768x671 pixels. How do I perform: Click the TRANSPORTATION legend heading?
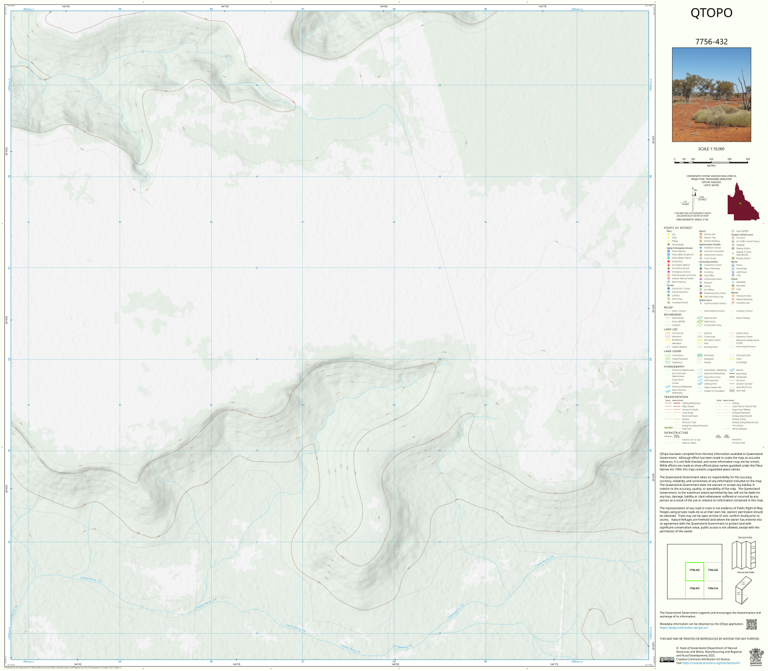click(x=676, y=397)
